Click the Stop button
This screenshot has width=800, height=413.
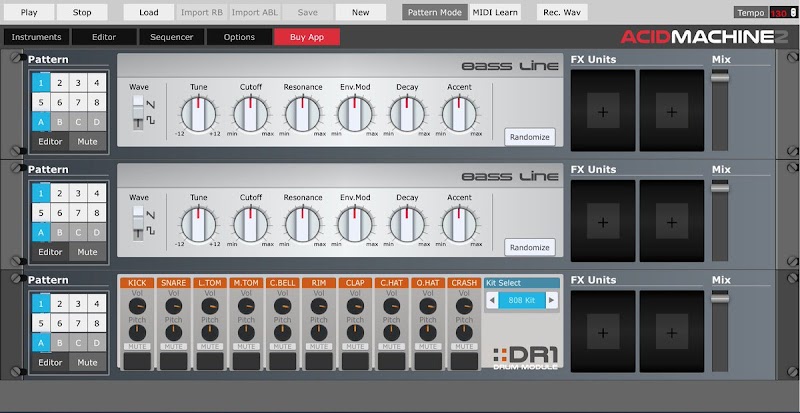coord(82,12)
